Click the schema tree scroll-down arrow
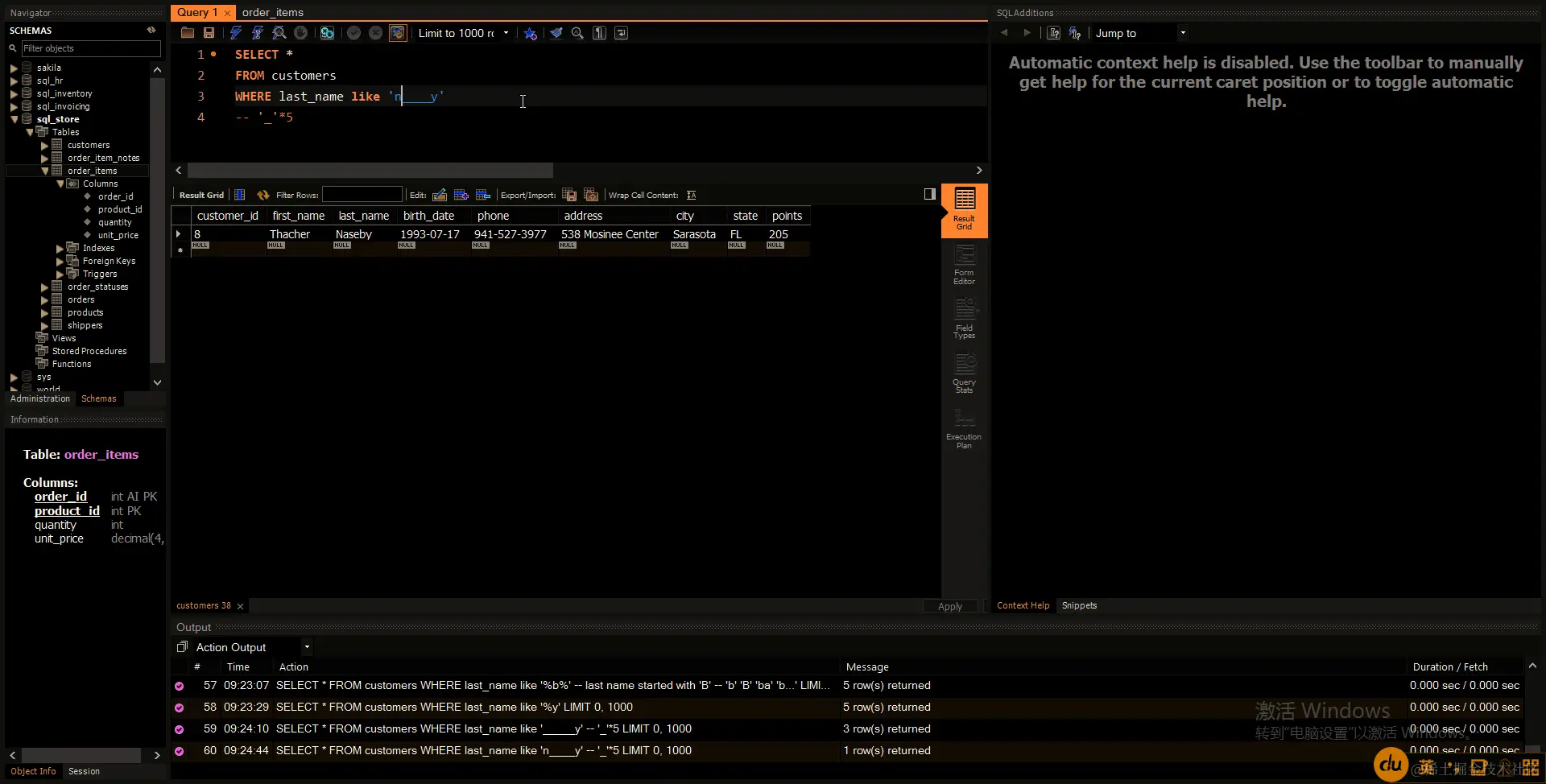The image size is (1546, 784). click(x=157, y=382)
